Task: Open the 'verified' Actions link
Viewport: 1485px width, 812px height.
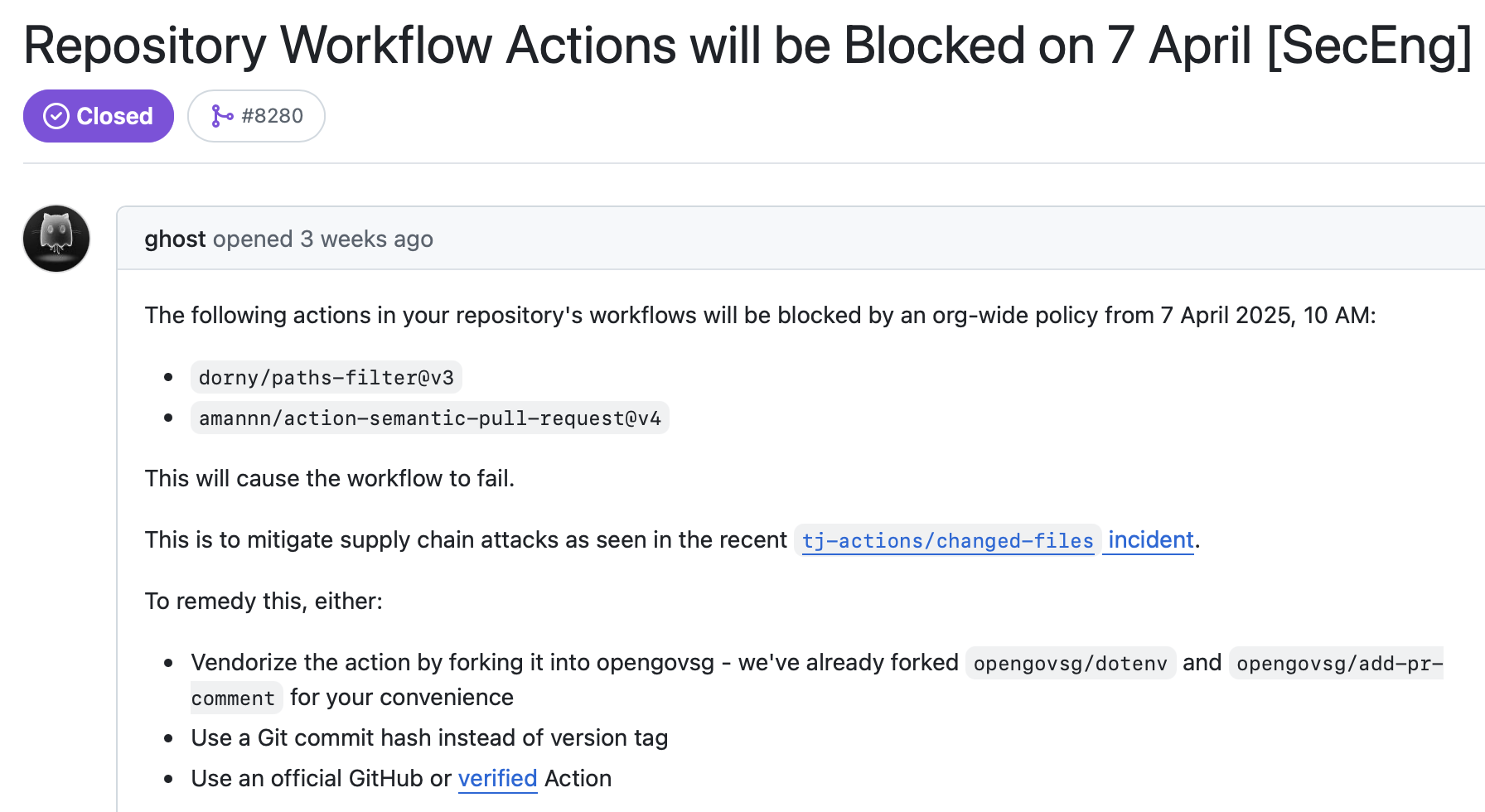Action: 497,778
